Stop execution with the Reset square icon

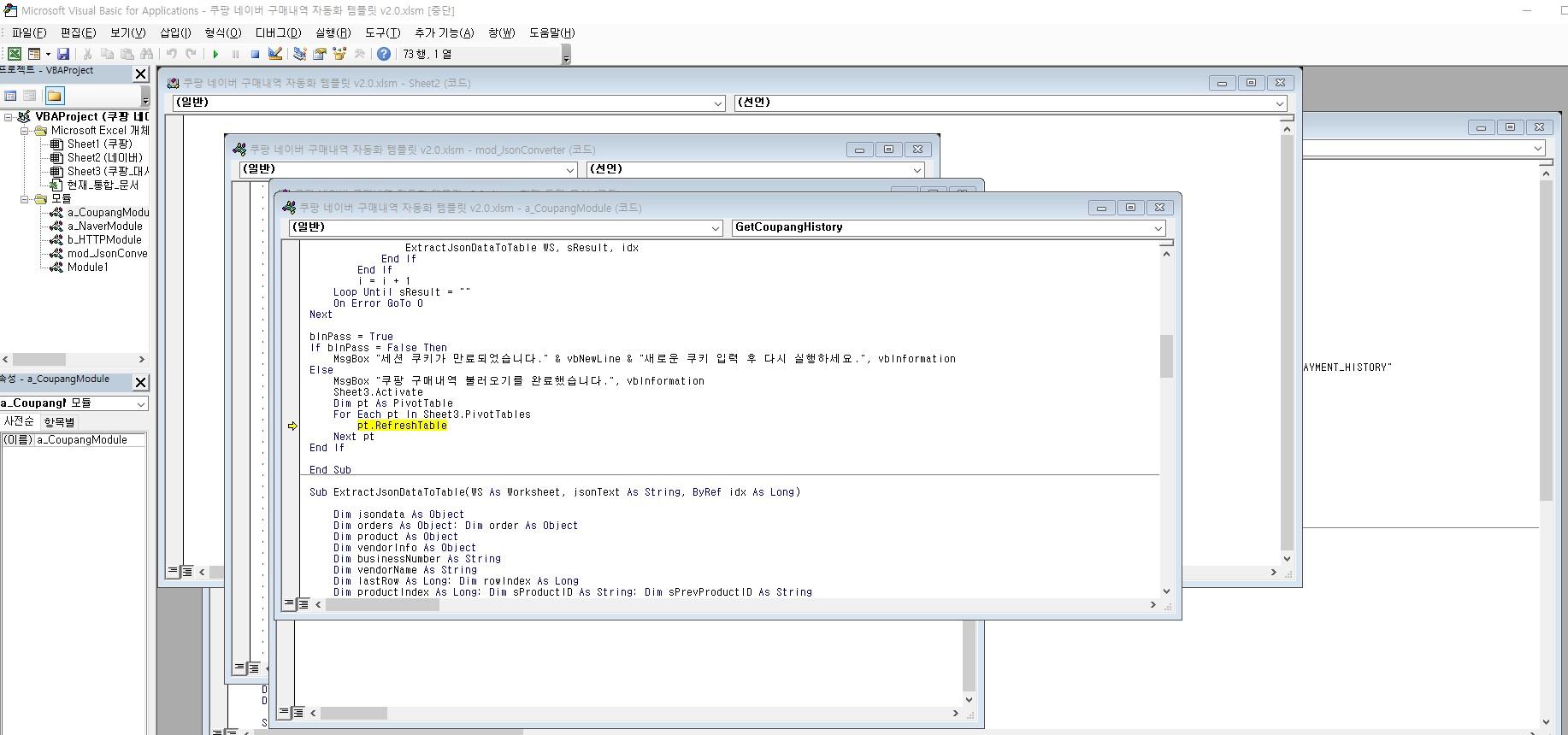click(255, 54)
